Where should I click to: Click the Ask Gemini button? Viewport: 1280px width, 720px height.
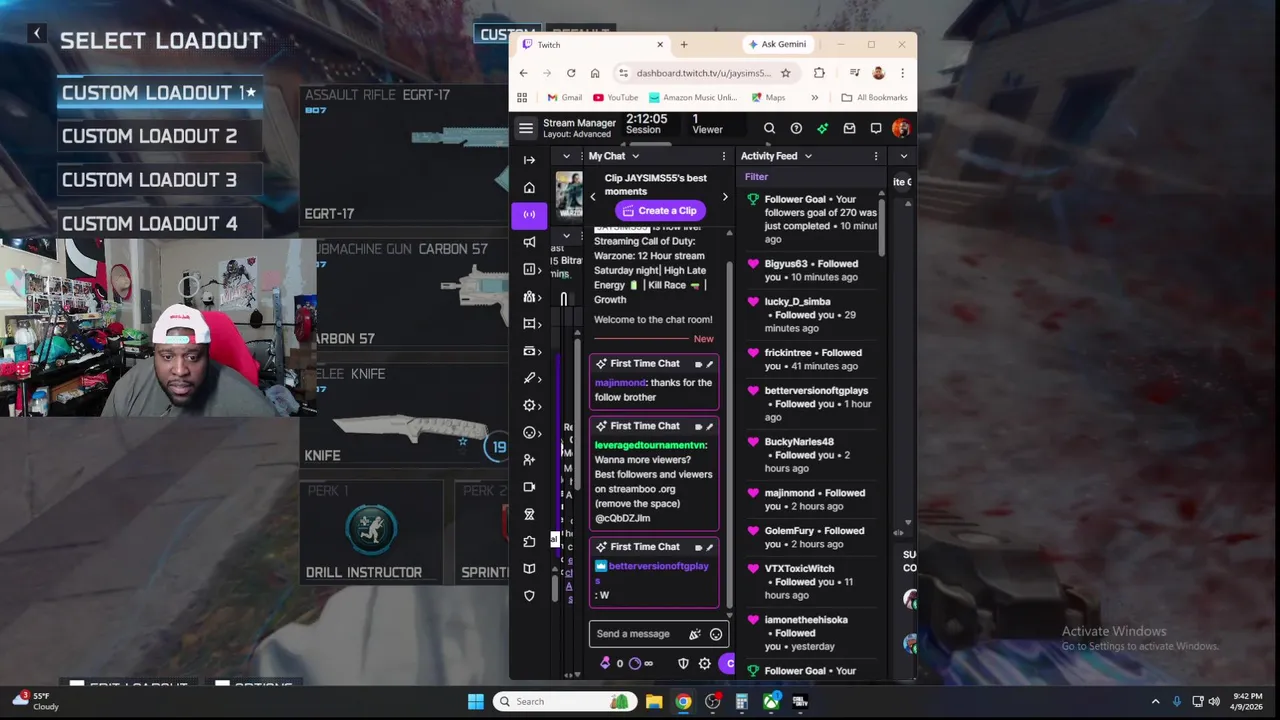(x=777, y=45)
